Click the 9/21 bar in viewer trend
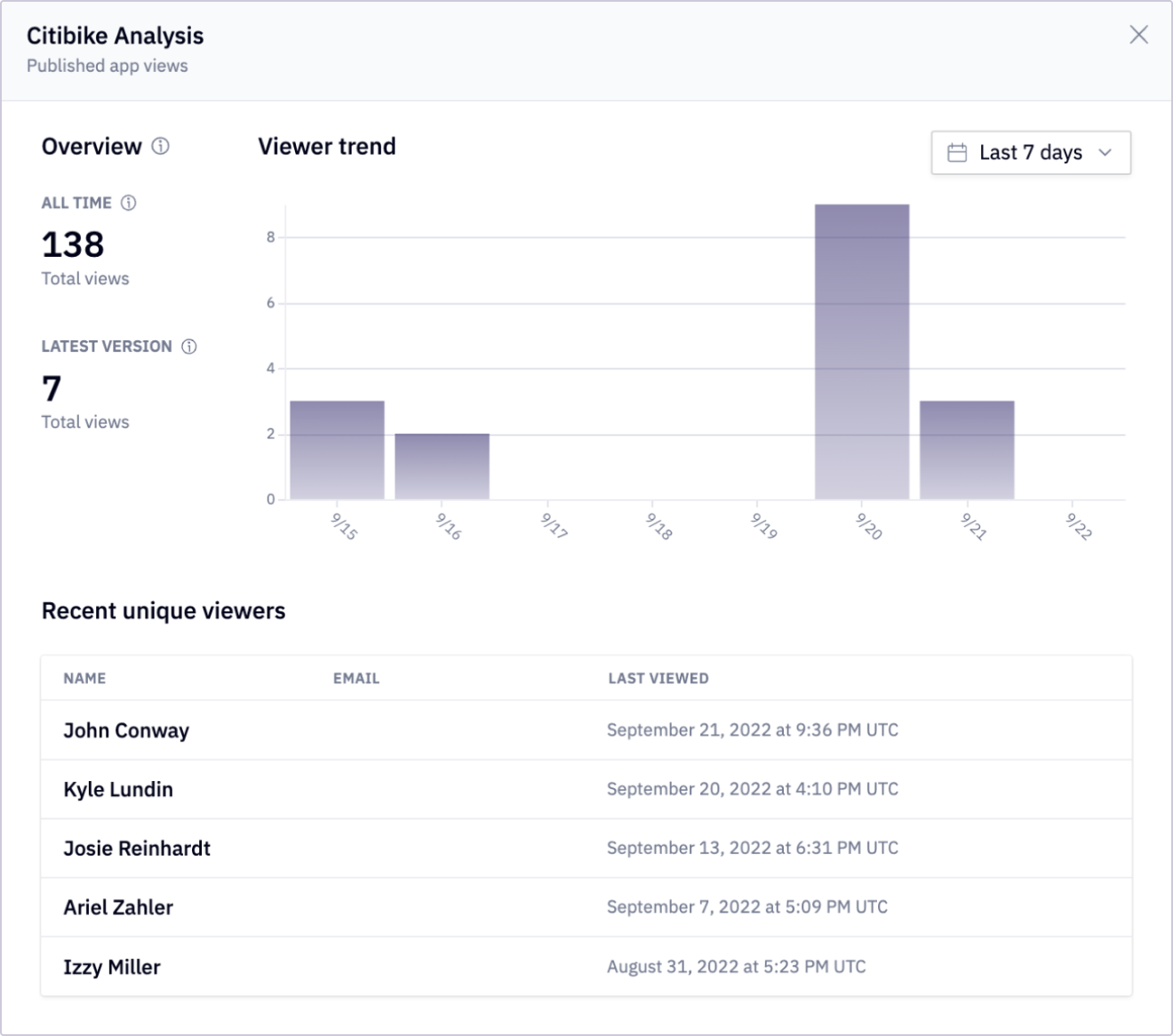The width and height of the screenshot is (1173, 1036). [967, 450]
